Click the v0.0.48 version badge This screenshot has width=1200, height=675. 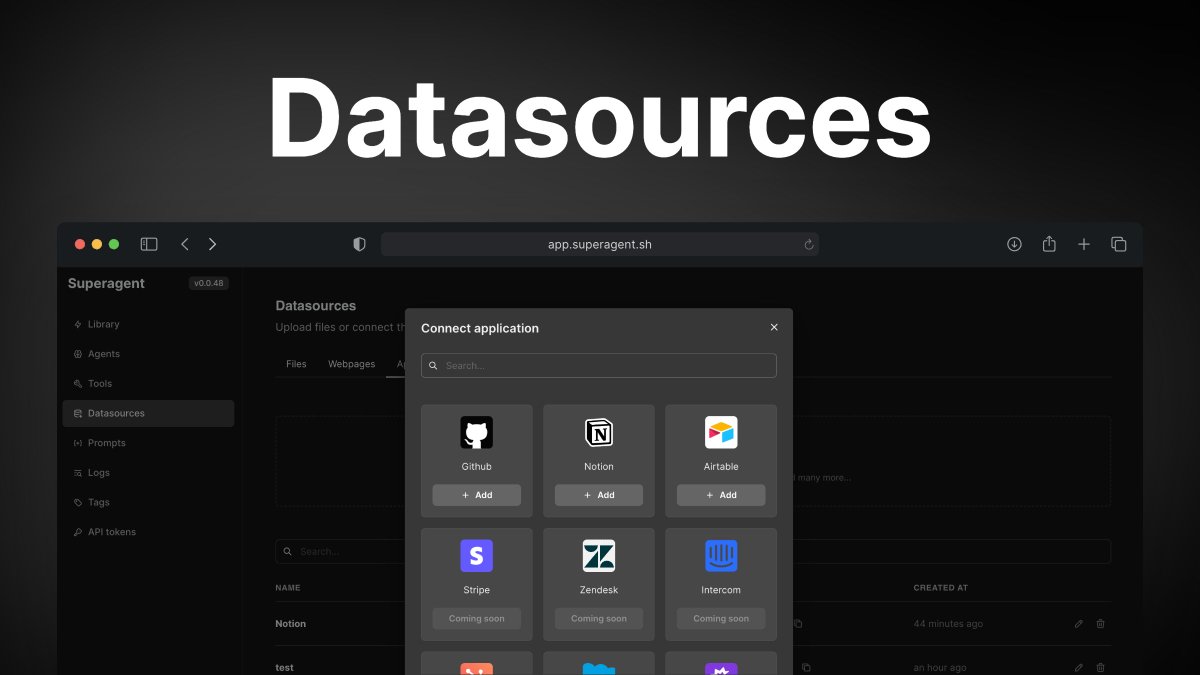(x=209, y=283)
